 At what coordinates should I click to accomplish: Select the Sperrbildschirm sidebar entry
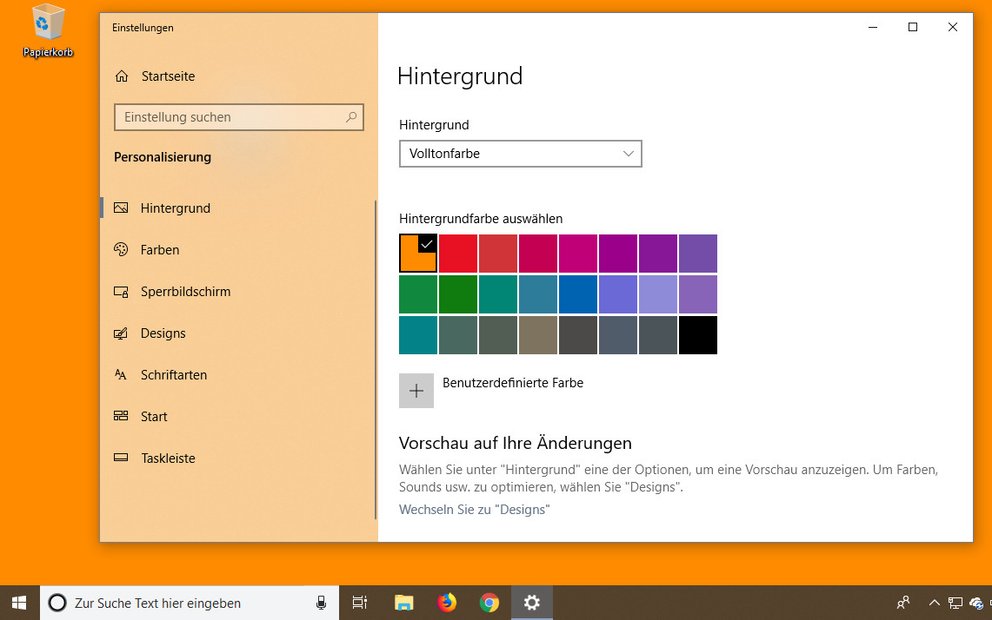(182, 291)
